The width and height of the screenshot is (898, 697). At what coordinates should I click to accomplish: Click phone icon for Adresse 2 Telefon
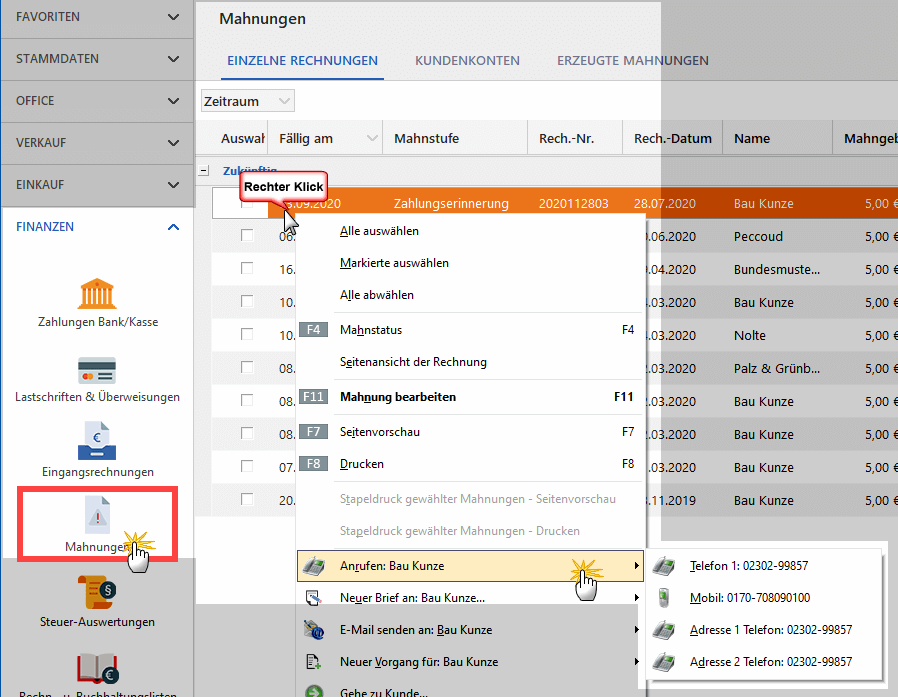(x=664, y=662)
